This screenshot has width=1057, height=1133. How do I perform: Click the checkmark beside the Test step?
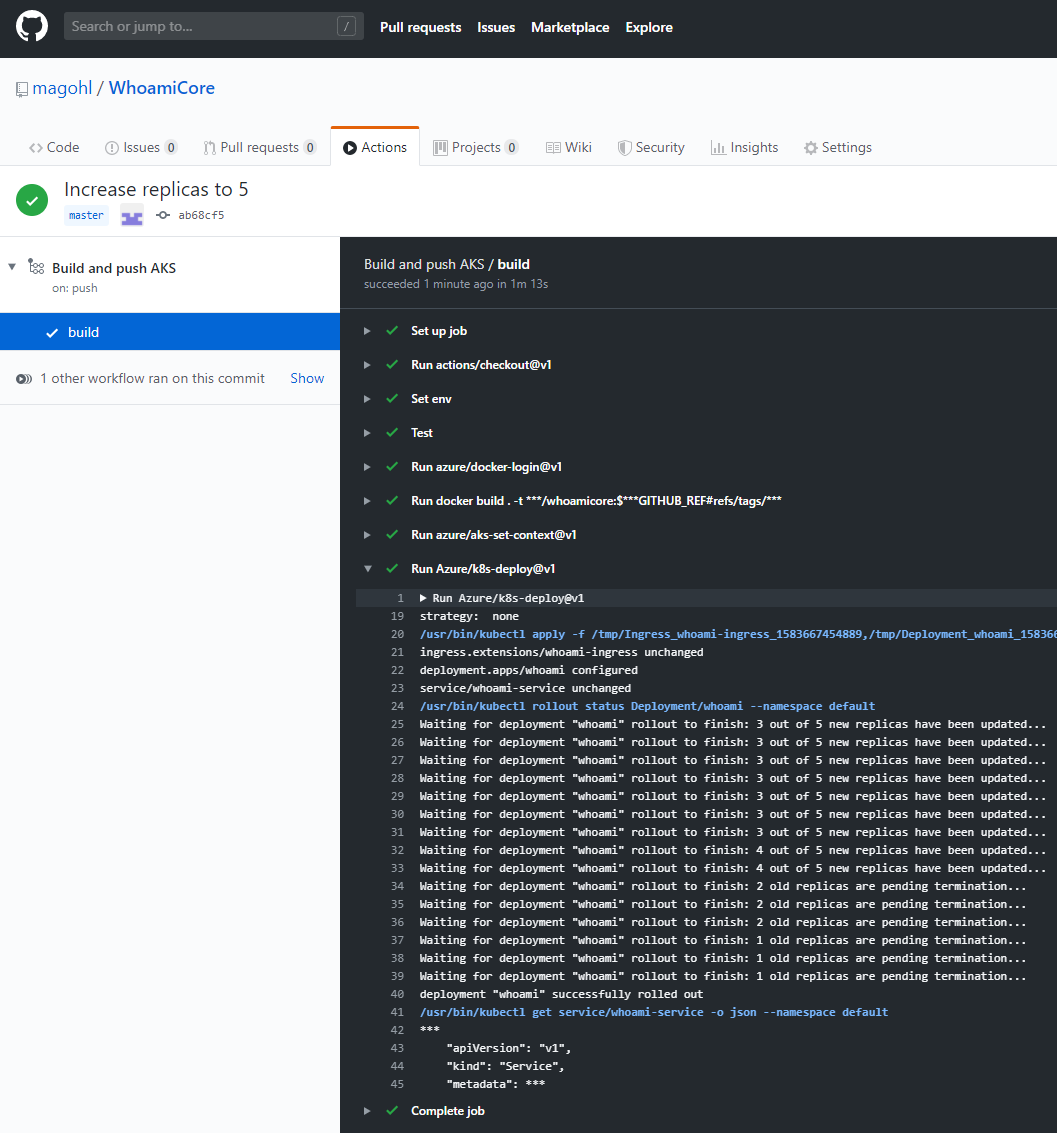point(391,432)
